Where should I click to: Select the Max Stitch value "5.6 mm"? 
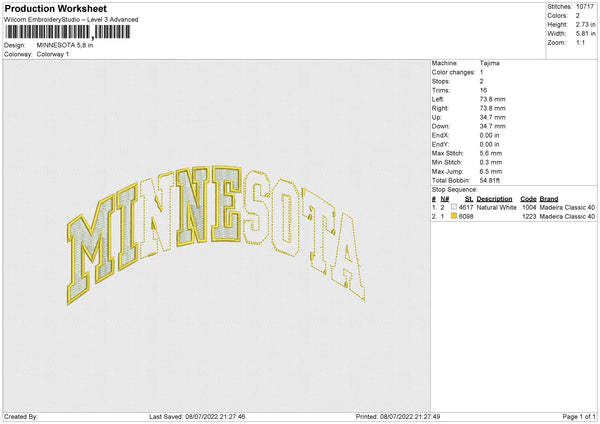point(491,153)
